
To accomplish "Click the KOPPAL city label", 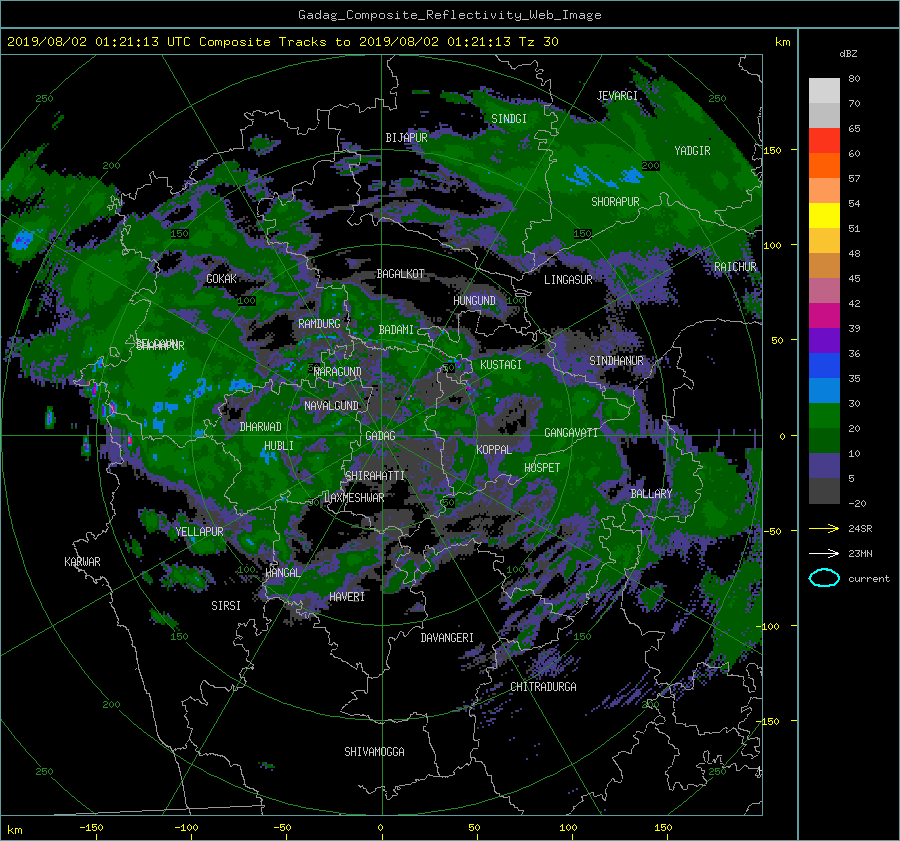I will coord(494,449).
